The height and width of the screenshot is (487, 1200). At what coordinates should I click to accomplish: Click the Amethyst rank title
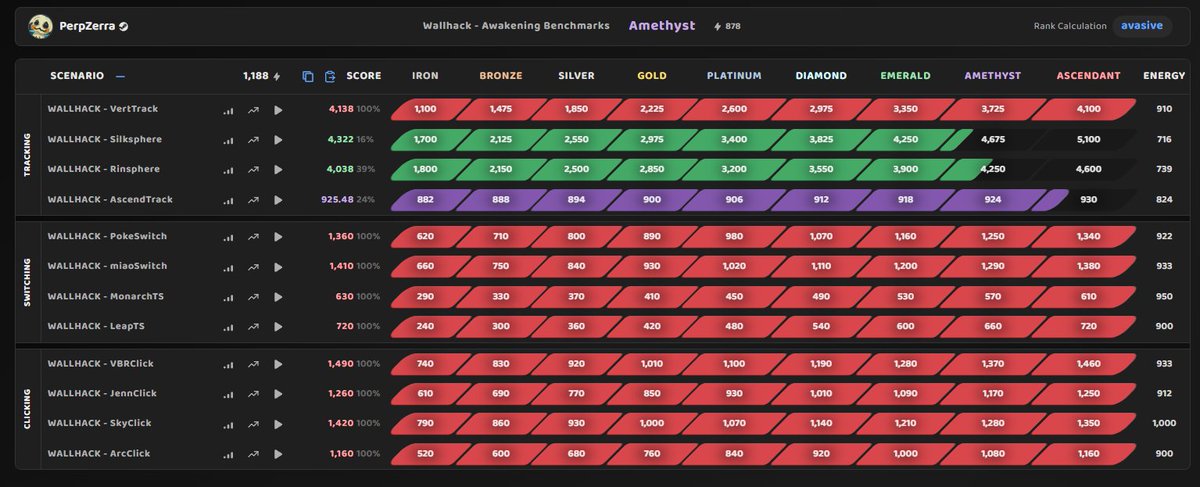point(661,26)
